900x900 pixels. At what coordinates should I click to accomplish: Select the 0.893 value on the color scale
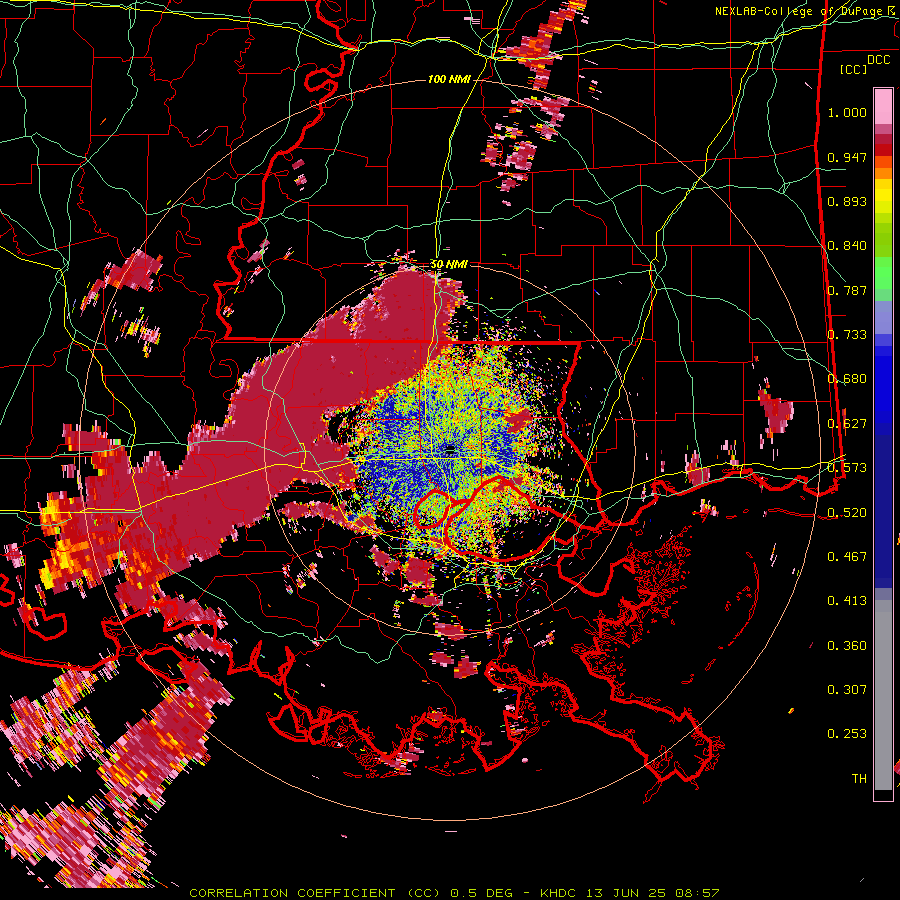(x=847, y=201)
